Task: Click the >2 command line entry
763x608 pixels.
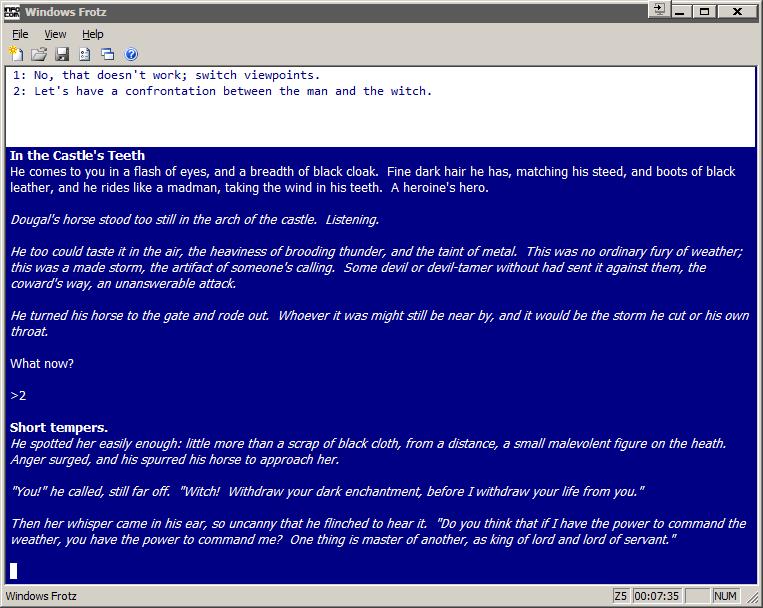Action: coord(18,395)
